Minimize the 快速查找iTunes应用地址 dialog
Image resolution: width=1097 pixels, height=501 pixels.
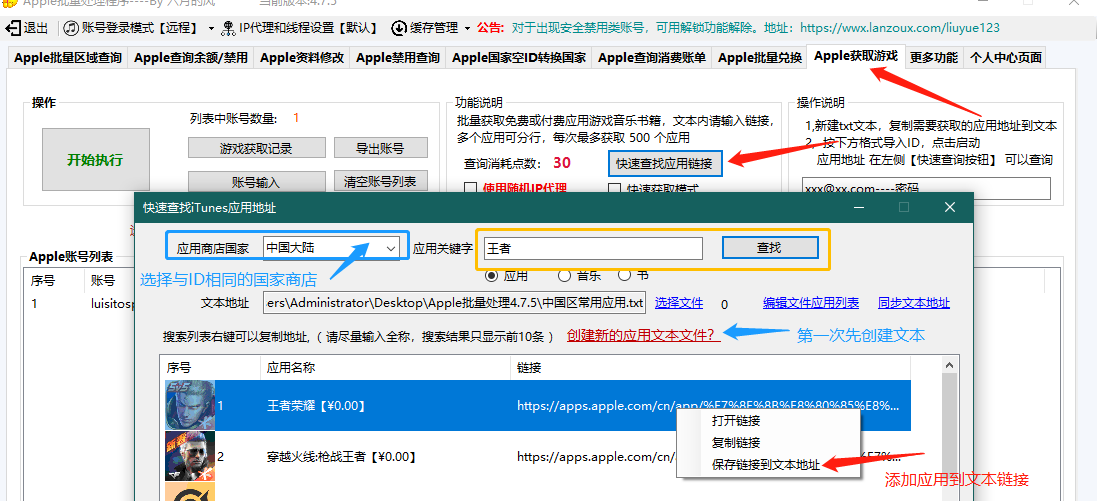[x=858, y=207]
